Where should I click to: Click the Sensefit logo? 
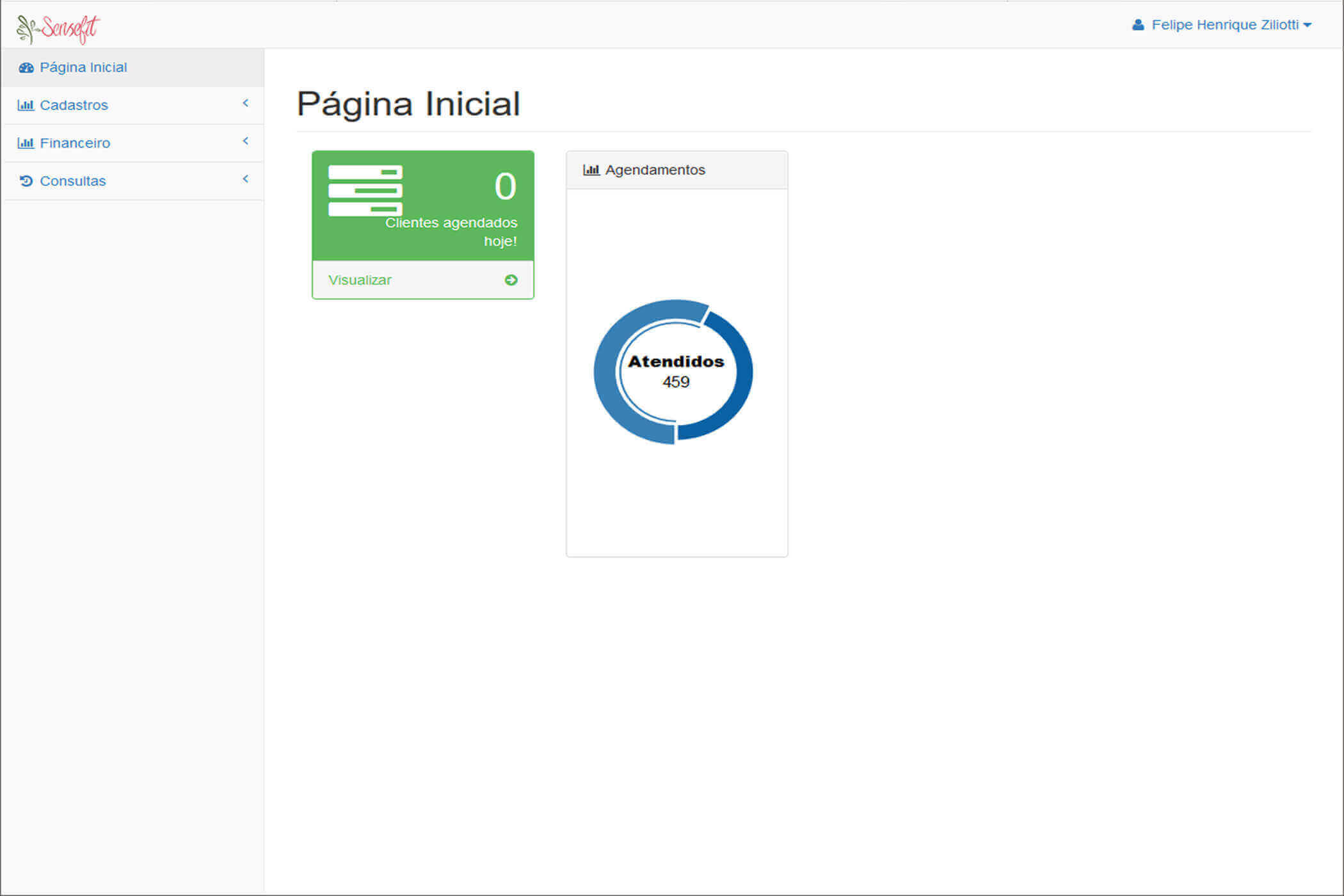coord(58,29)
